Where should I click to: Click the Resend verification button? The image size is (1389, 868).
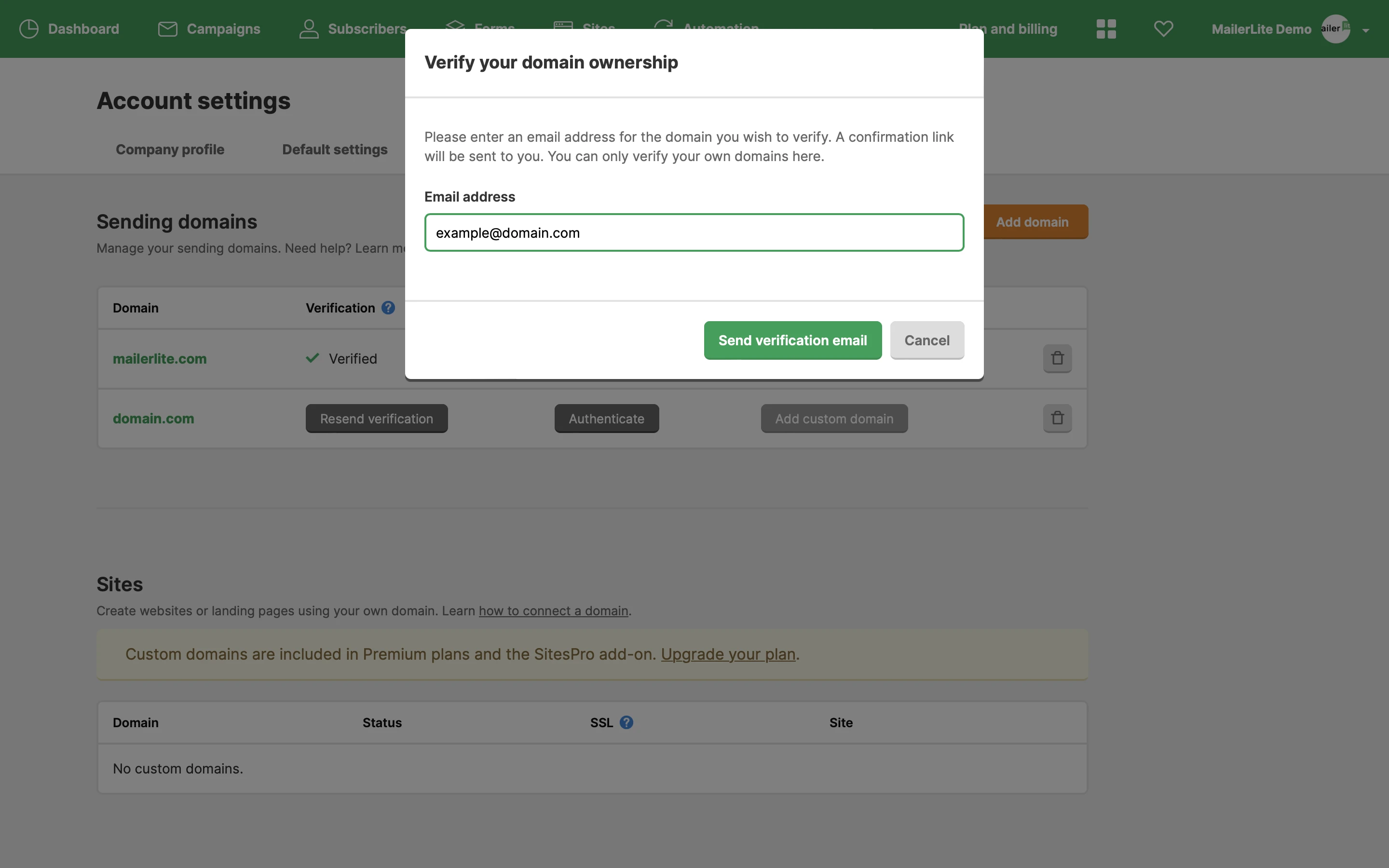click(377, 419)
